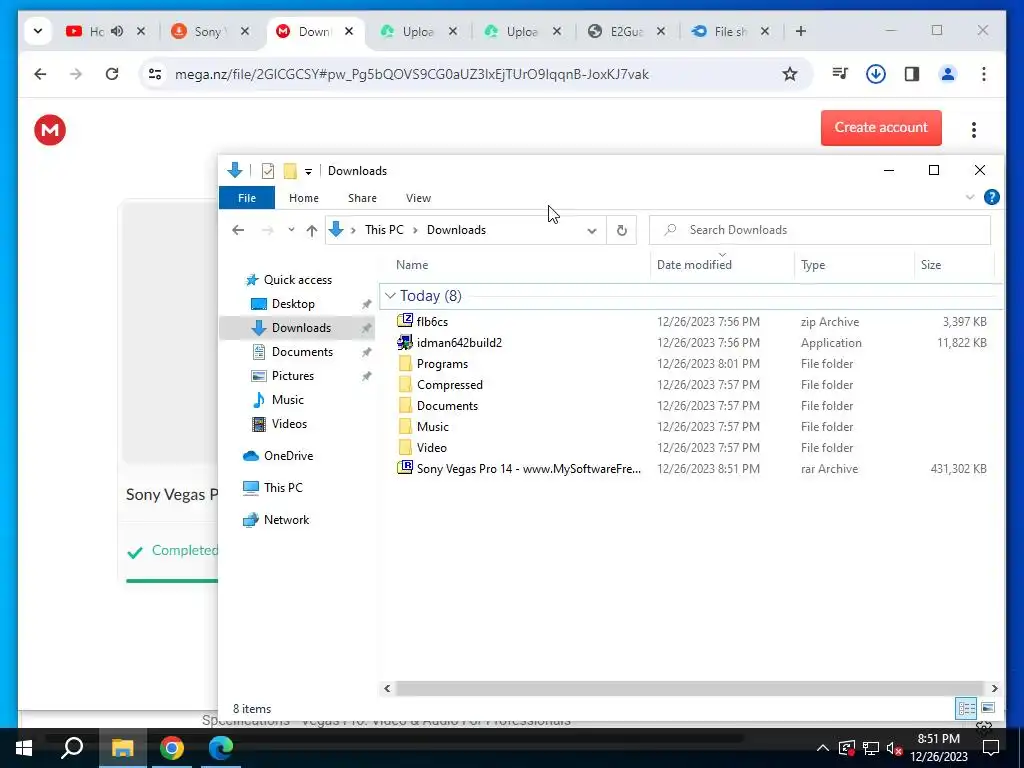Open Windows Start menu
This screenshot has width=1024, height=768.
24,748
